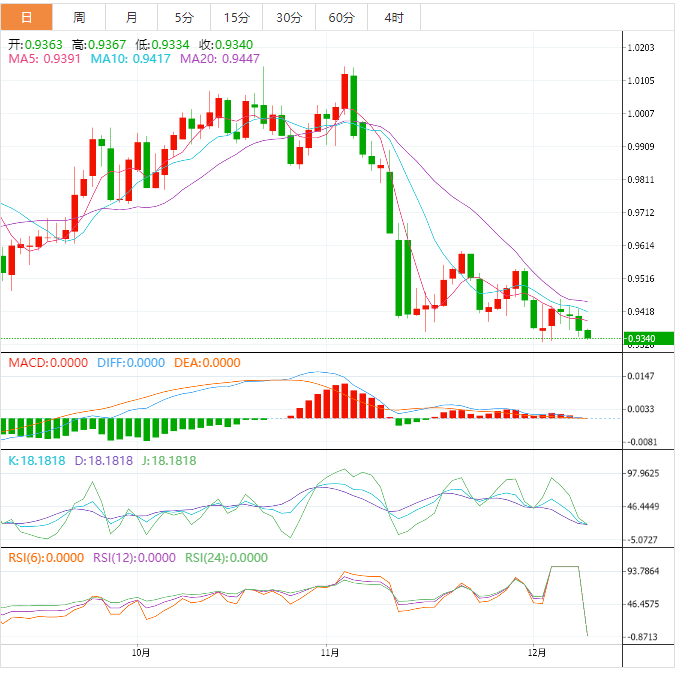Switch to the 周 weekly tab
Viewport: 679px width, 674px height.
pos(79,18)
